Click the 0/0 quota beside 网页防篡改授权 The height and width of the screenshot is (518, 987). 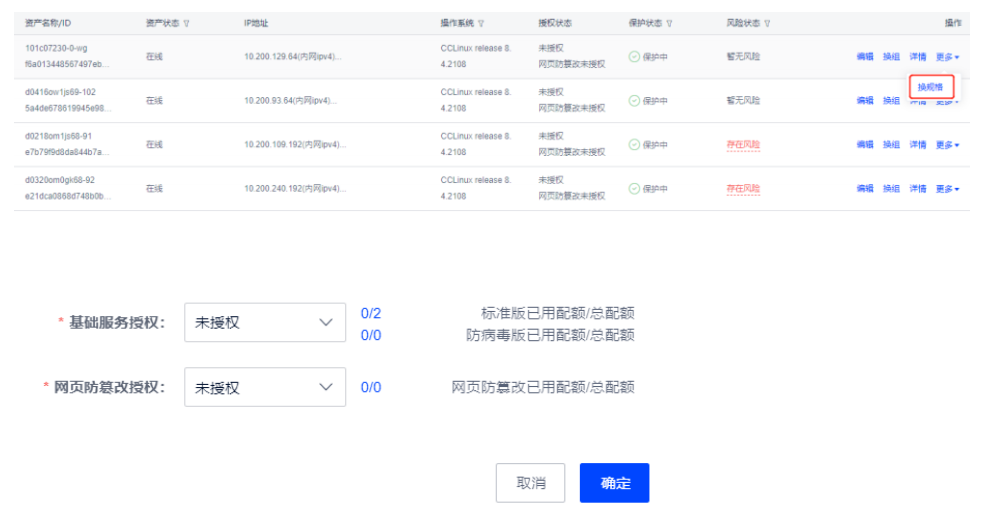pos(371,388)
